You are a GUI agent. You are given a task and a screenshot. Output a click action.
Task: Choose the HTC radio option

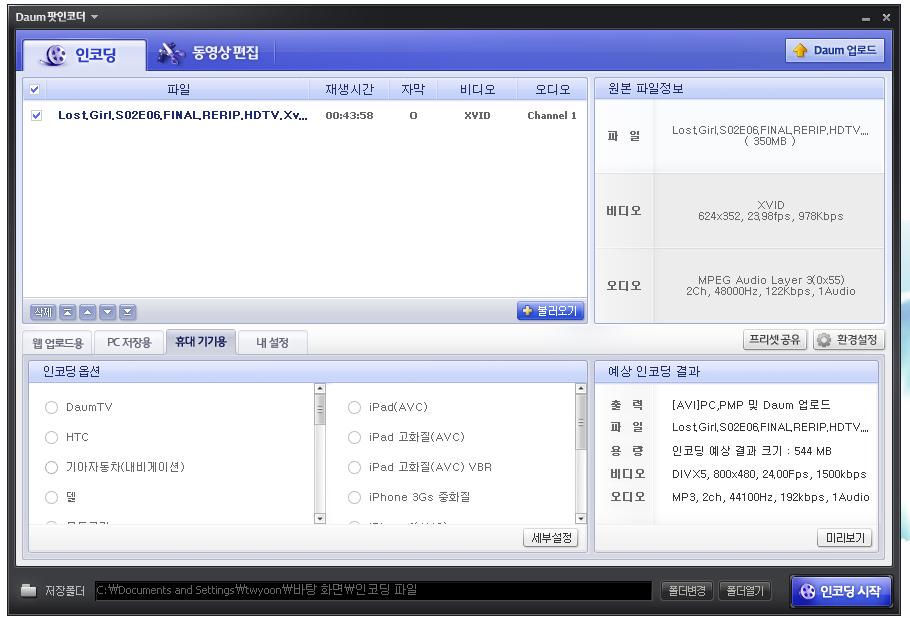[x=51, y=437]
